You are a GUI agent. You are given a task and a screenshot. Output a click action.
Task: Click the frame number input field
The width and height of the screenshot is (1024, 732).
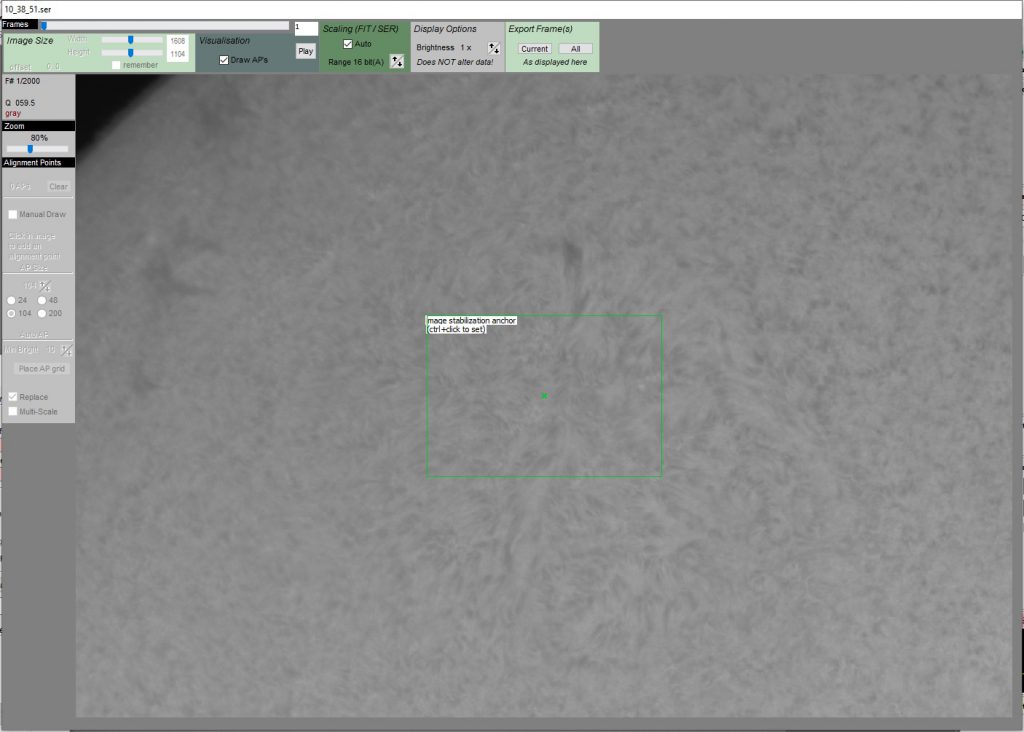[306, 29]
